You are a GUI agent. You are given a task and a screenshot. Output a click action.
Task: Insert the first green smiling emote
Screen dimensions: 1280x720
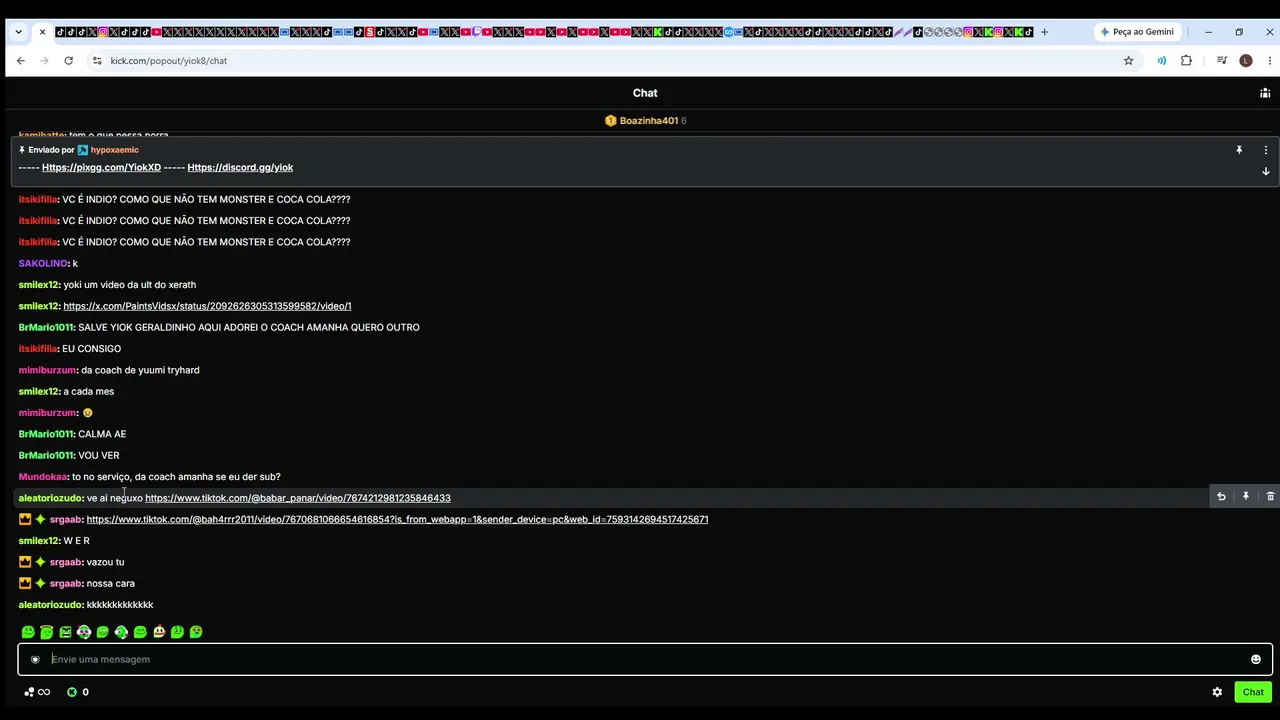click(x=28, y=632)
